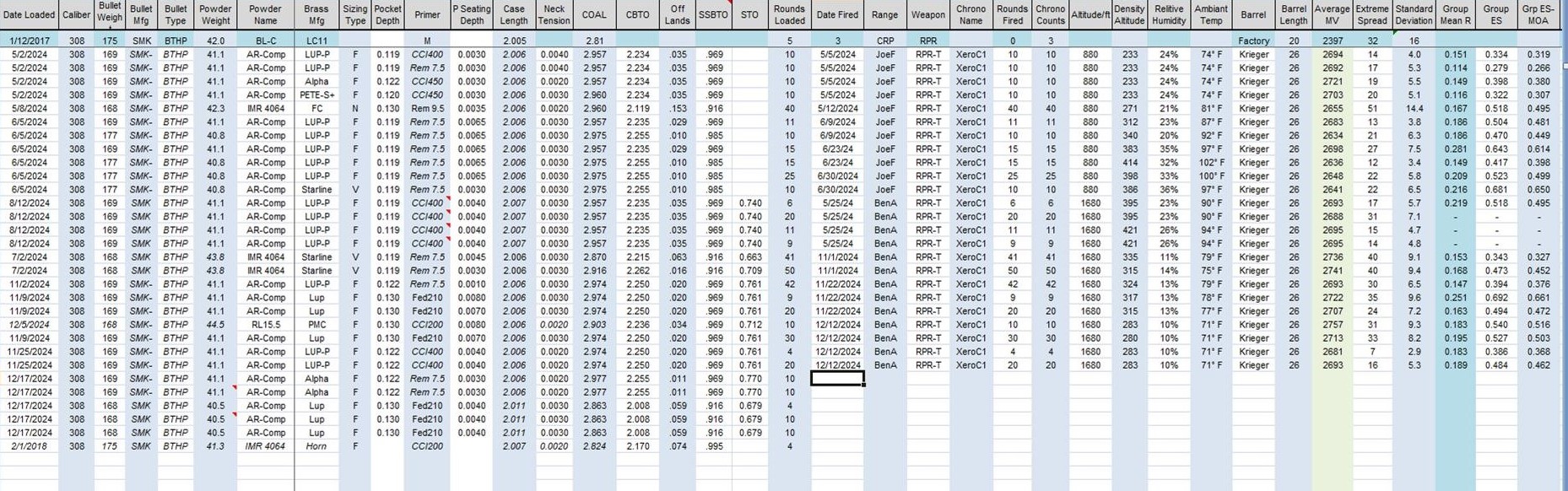This screenshot has width=1568, height=491.
Task: Select the Standard Deviation column header
Action: point(1414,15)
